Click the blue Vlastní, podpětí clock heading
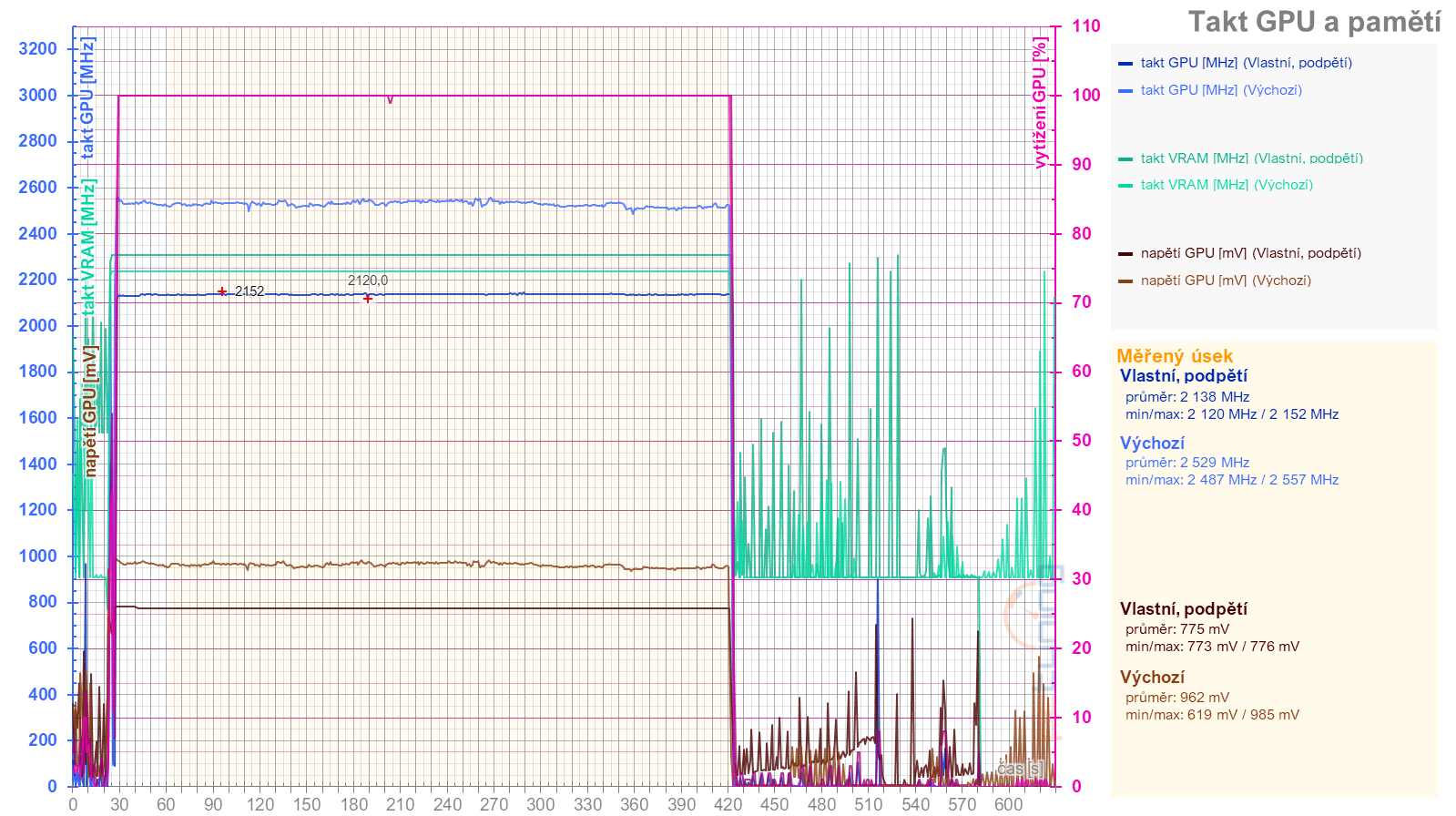 click(x=1184, y=376)
